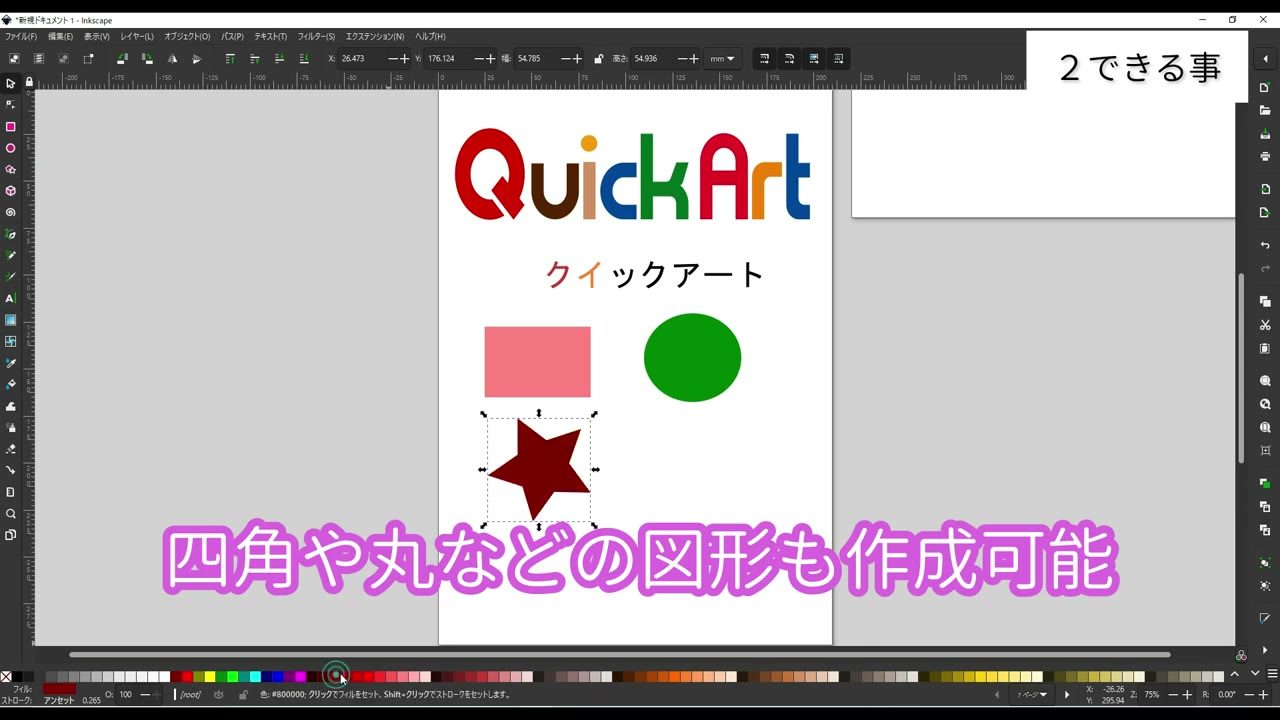Decrease Y position with minus

click(479, 59)
